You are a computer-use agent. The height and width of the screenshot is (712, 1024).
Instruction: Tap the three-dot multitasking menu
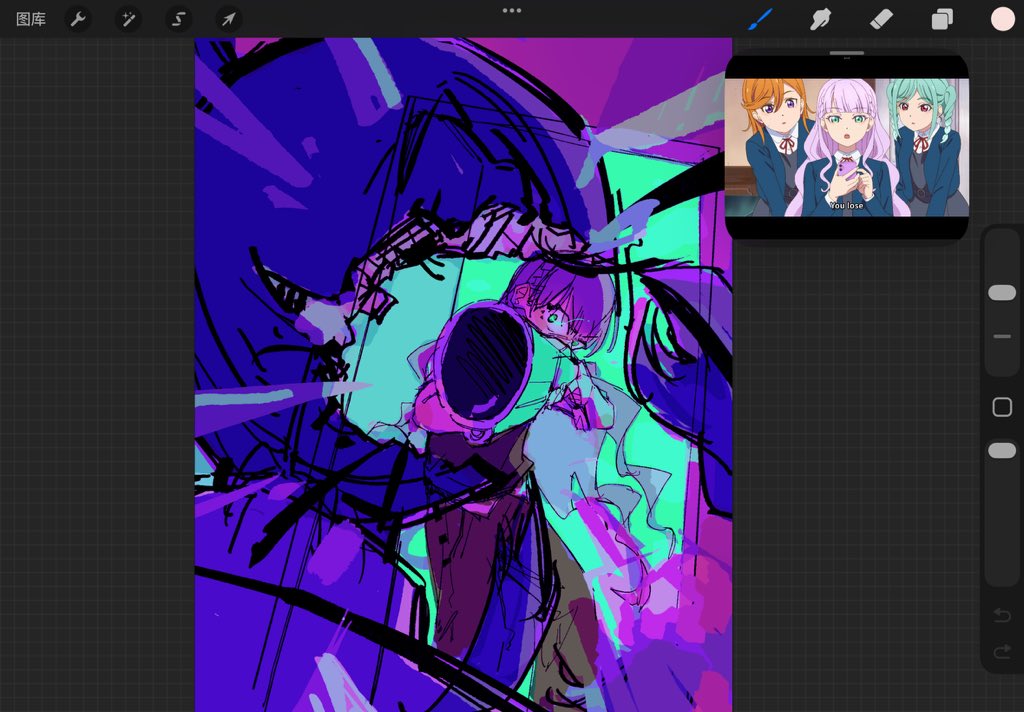click(x=512, y=10)
